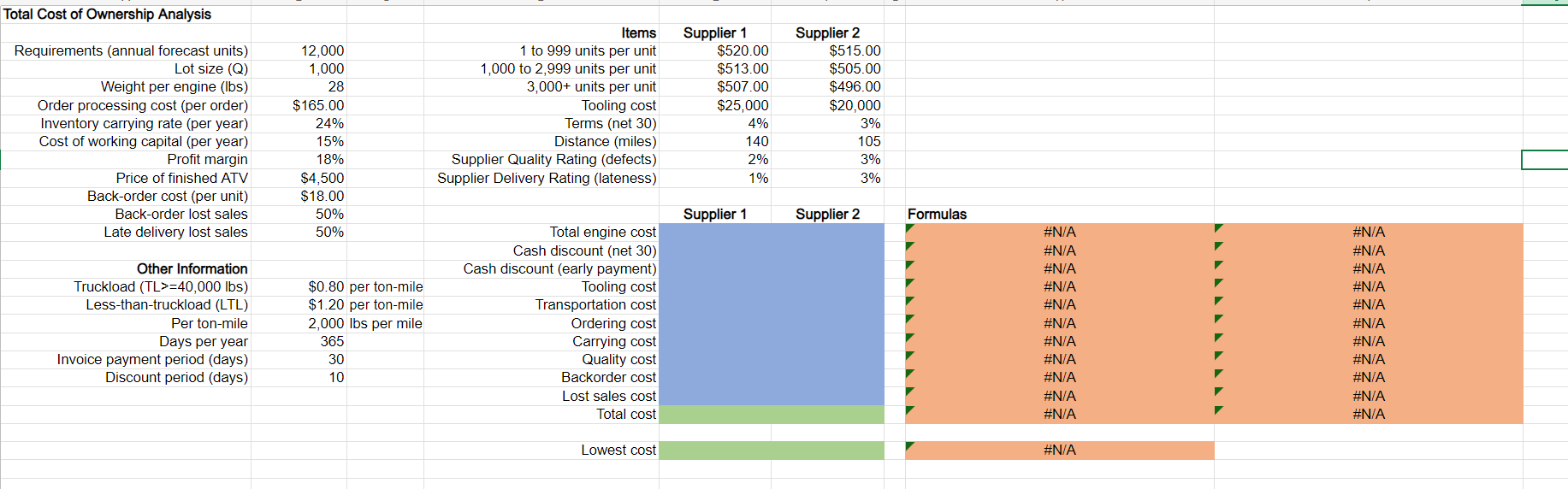The width and height of the screenshot is (1568, 489).
Task: Click the Order processing cost cell $165.00
Action: [x=299, y=106]
